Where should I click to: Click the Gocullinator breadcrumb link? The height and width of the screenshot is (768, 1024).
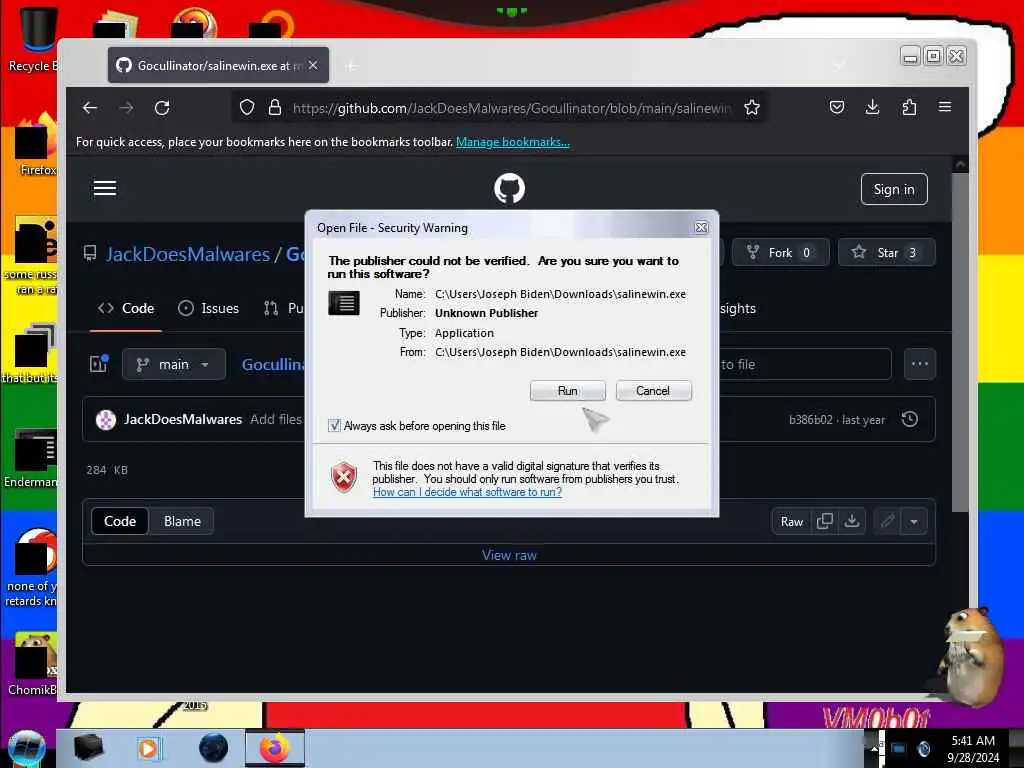click(x=273, y=364)
